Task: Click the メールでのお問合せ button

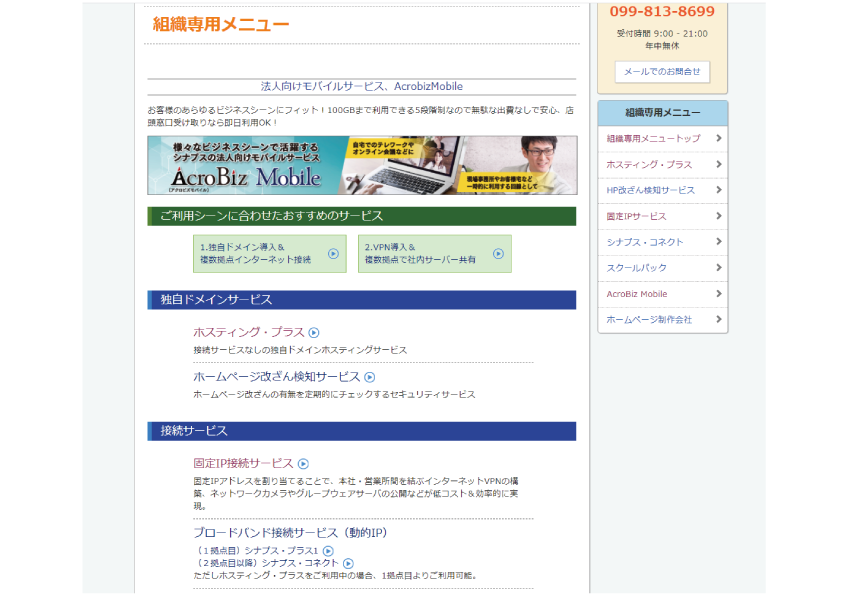Action: [662, 71]
